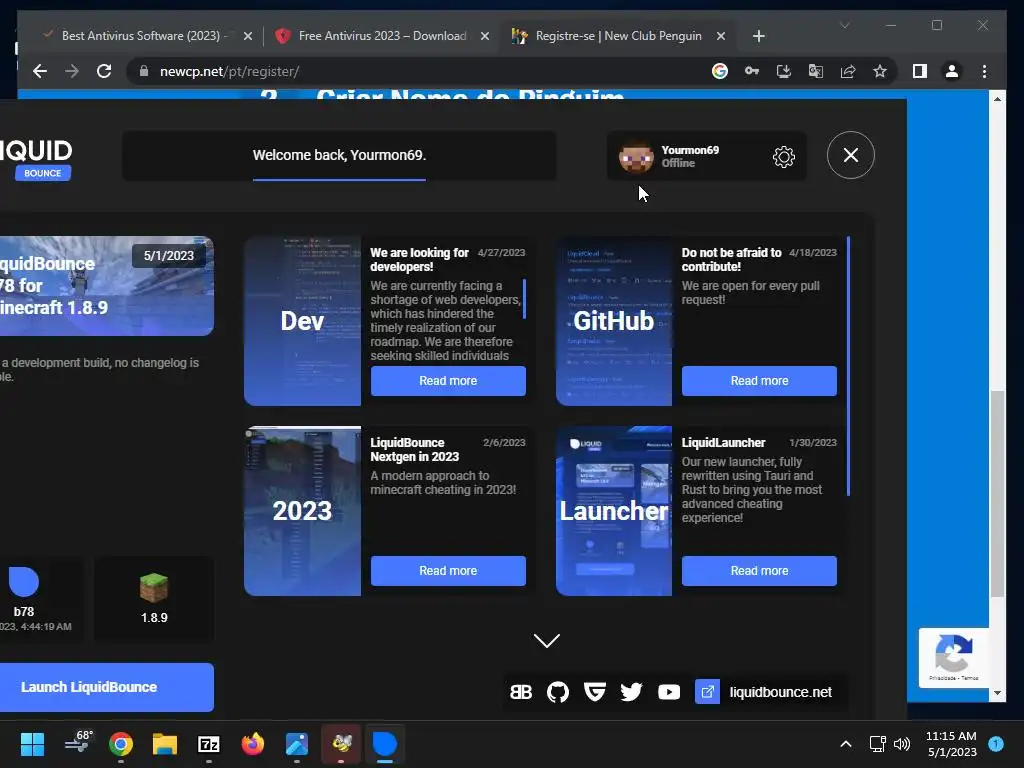Open the forum icon beside GitHub
This screenshot has height=768, width=1024.
pos(520,692)
